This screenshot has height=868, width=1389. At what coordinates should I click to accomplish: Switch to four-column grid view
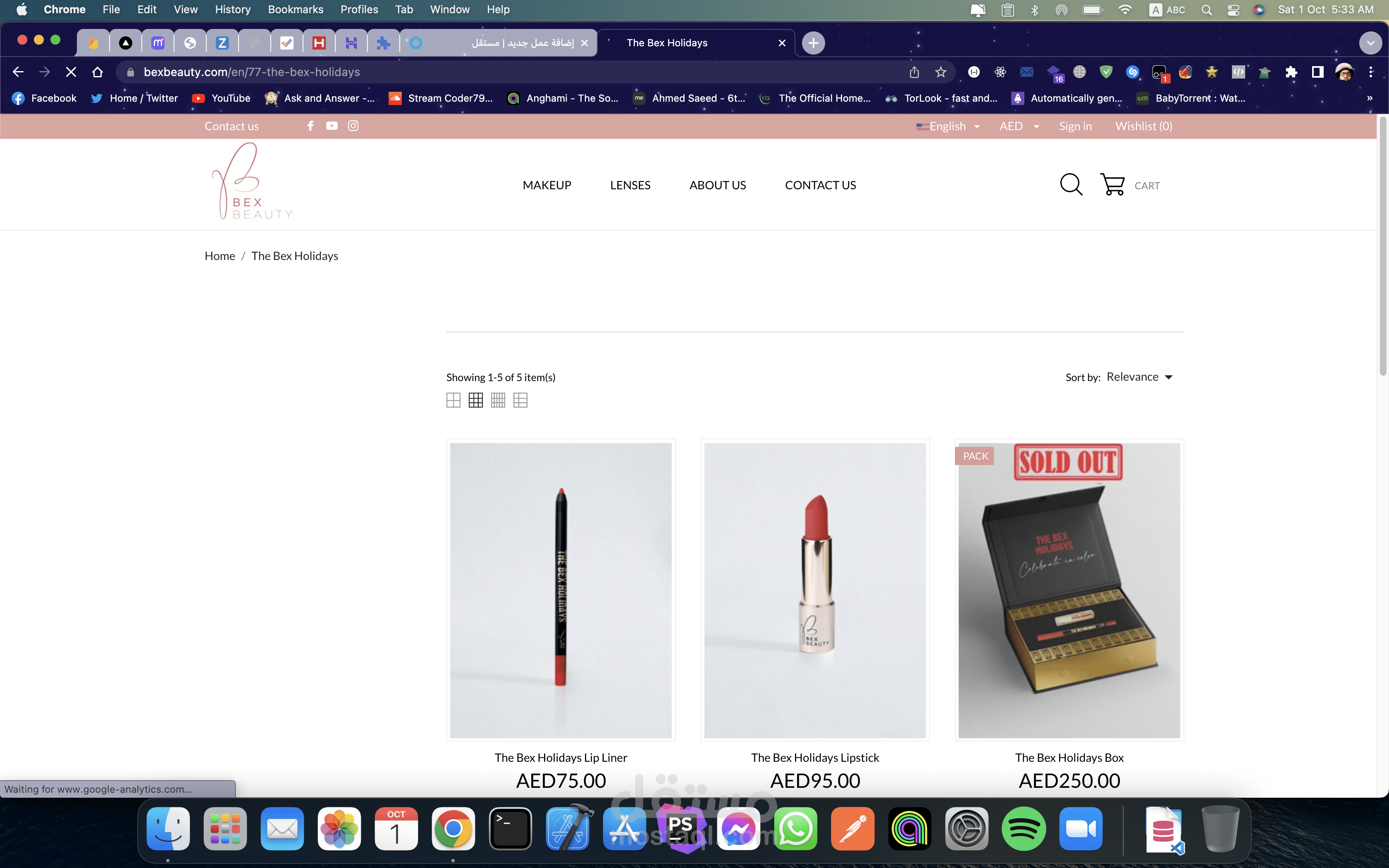tap(498, 400)
